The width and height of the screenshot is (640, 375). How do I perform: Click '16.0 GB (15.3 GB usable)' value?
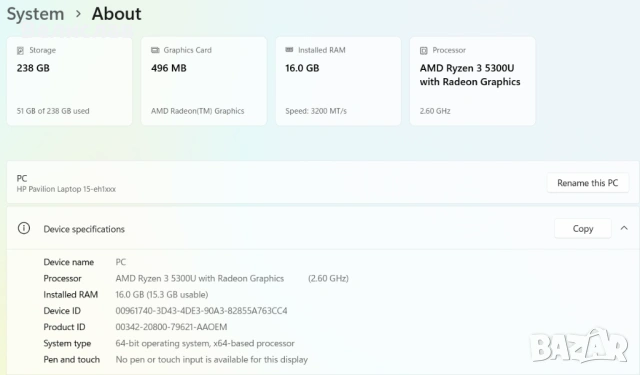162,295
